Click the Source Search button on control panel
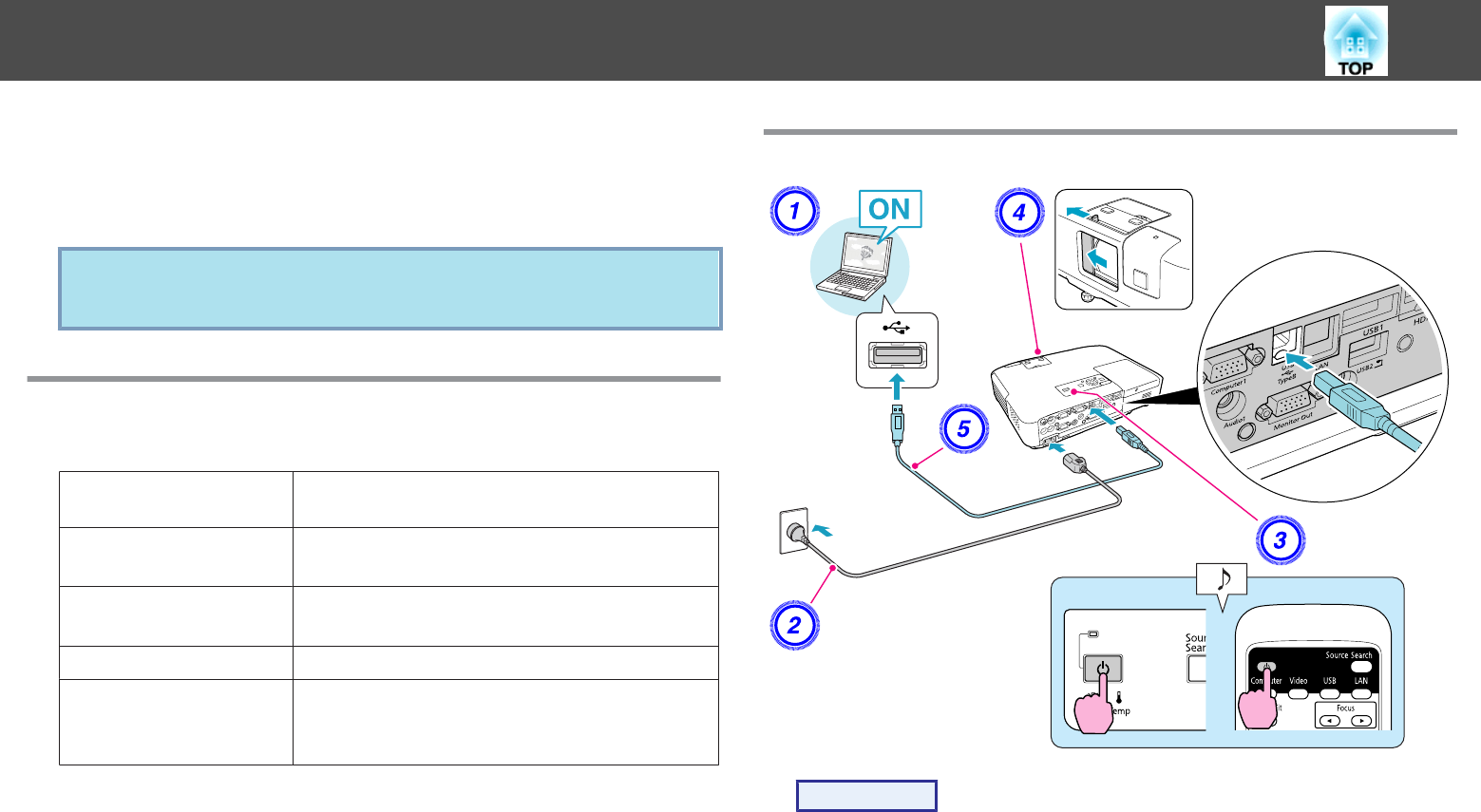The height and width of the screenshot is (812, 1481). (x=1197, y=668)
